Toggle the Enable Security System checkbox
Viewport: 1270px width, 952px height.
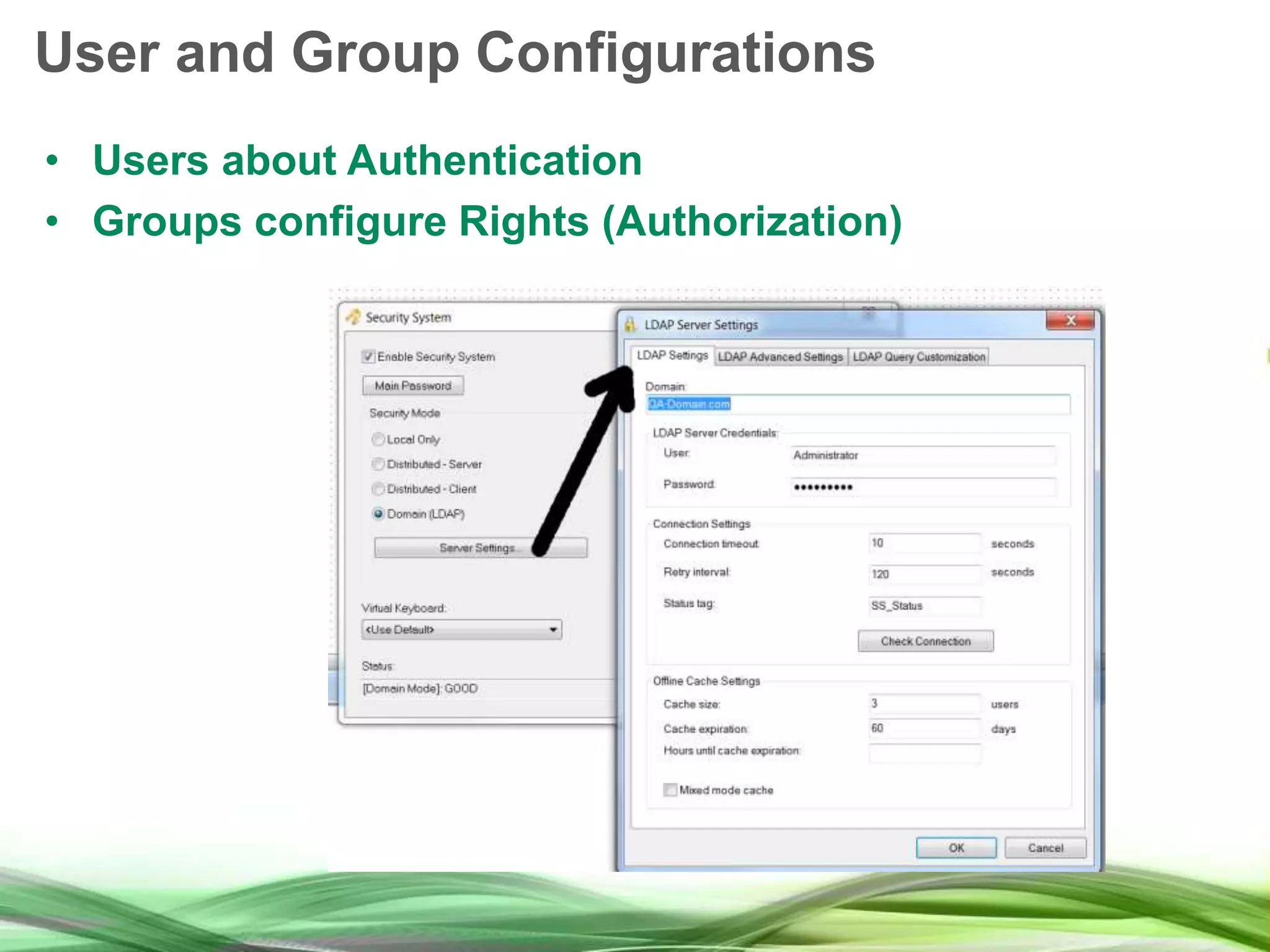pos(368,356)
